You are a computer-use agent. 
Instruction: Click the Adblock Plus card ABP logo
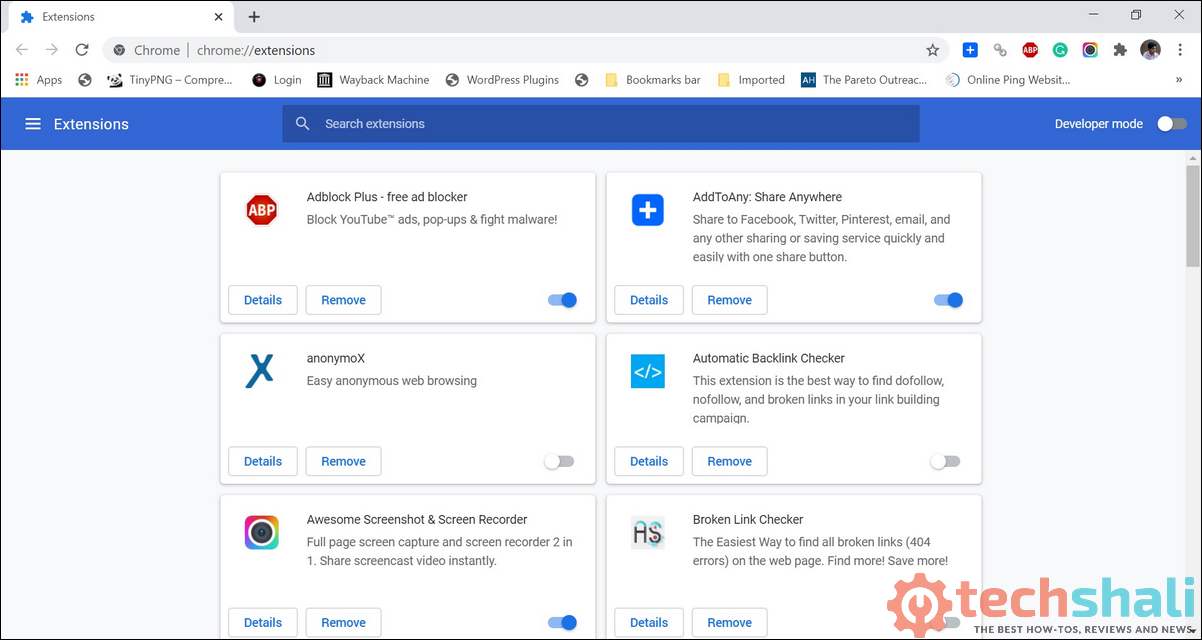pyautogui.click(x=261, y=210)
